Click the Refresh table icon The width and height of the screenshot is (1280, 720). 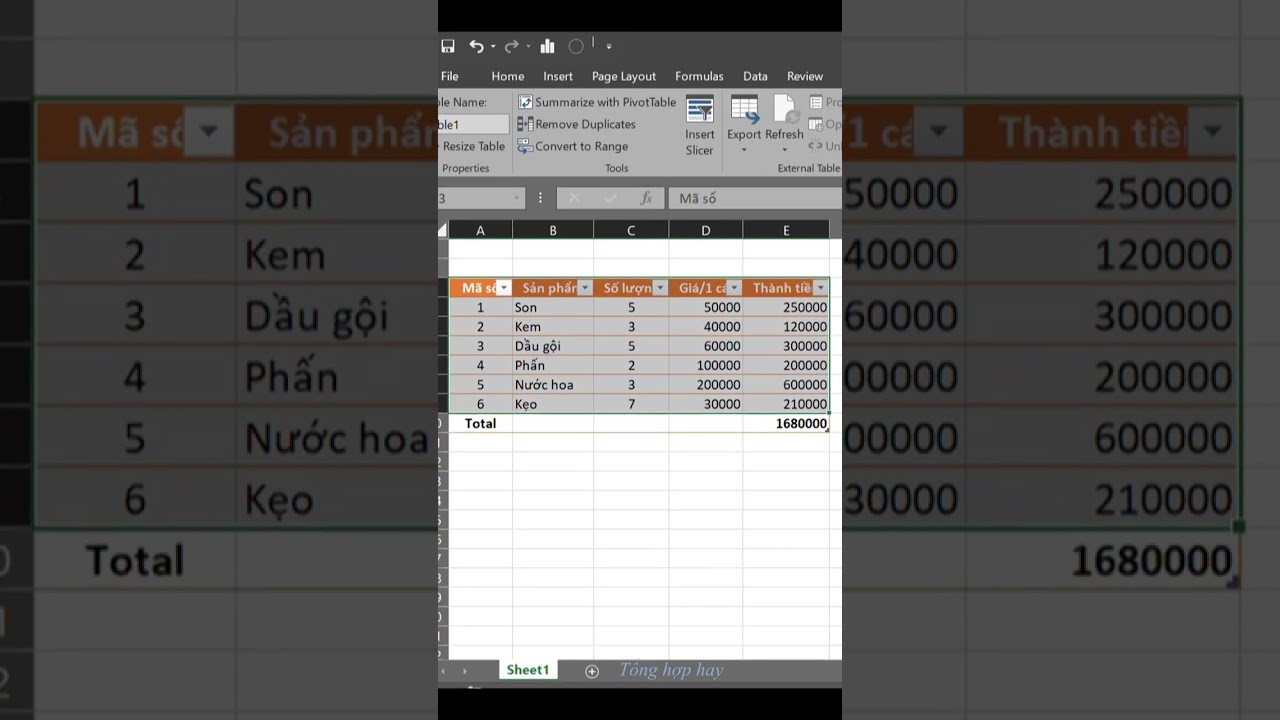(x=785, y=109)
